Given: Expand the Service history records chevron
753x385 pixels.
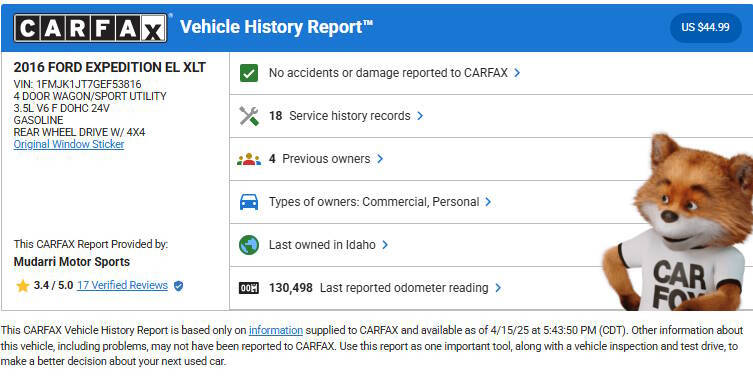Looking at the screenshot, I should click(420, 116).
